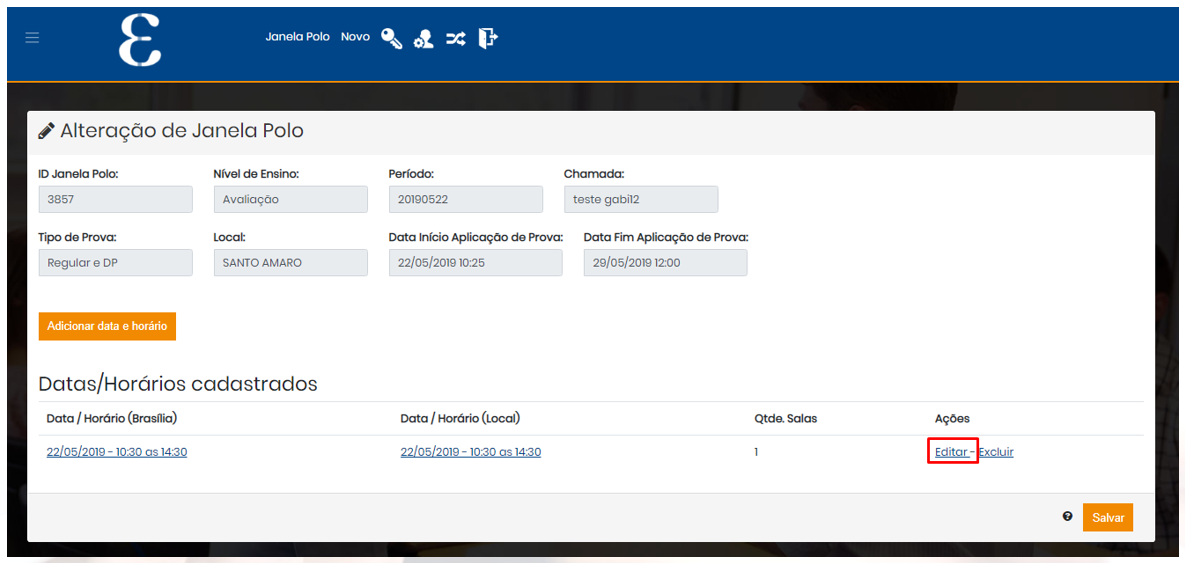Click the Nível de Ensino field
This screenshot has width=1185, height=563.
tap(291, 200)
